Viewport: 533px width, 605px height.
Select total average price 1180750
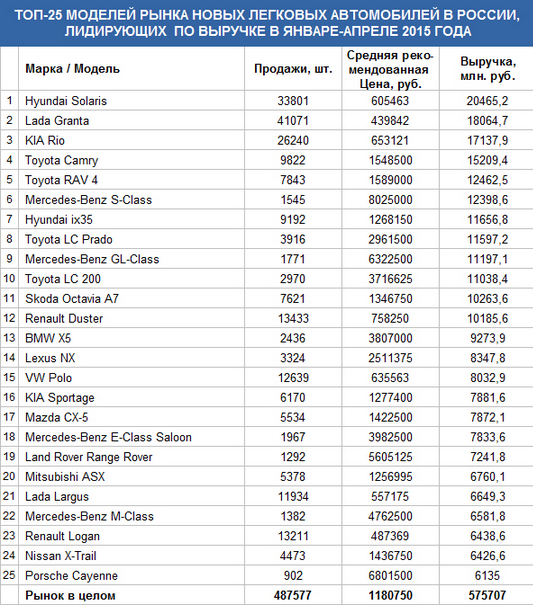point(390,595)
